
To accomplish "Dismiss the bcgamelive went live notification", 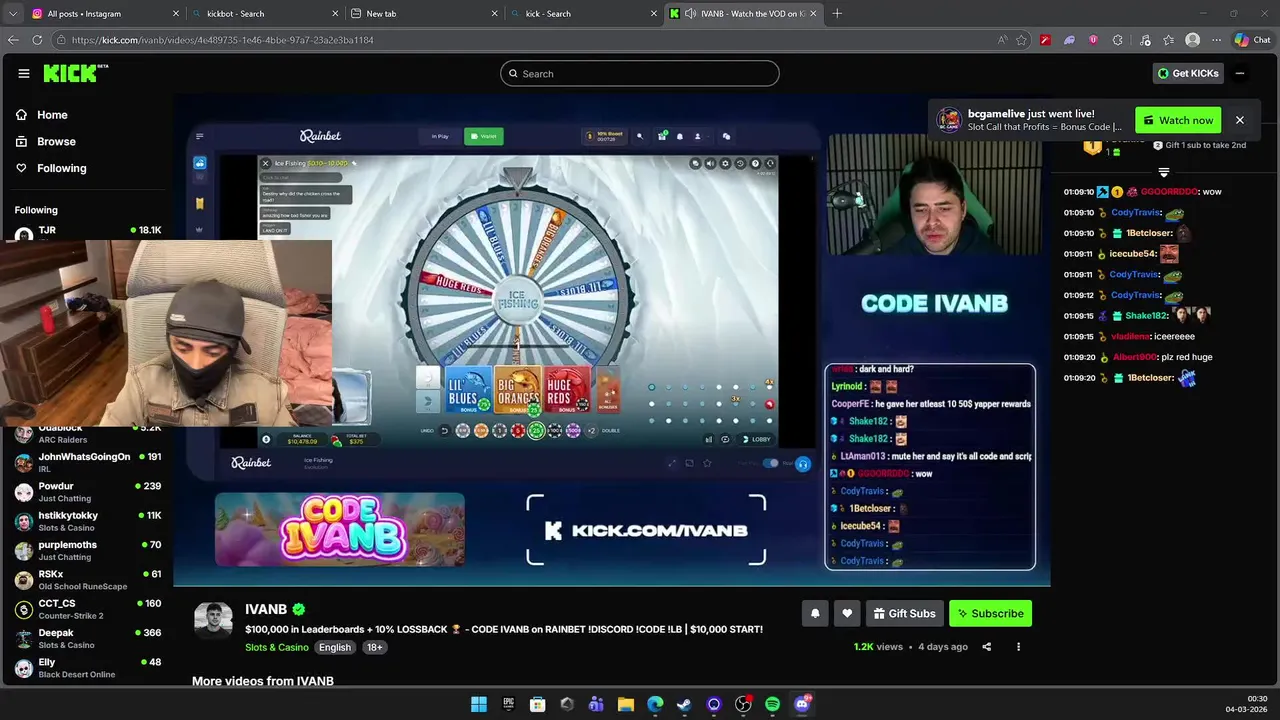I will click(x=1239, y=120).
